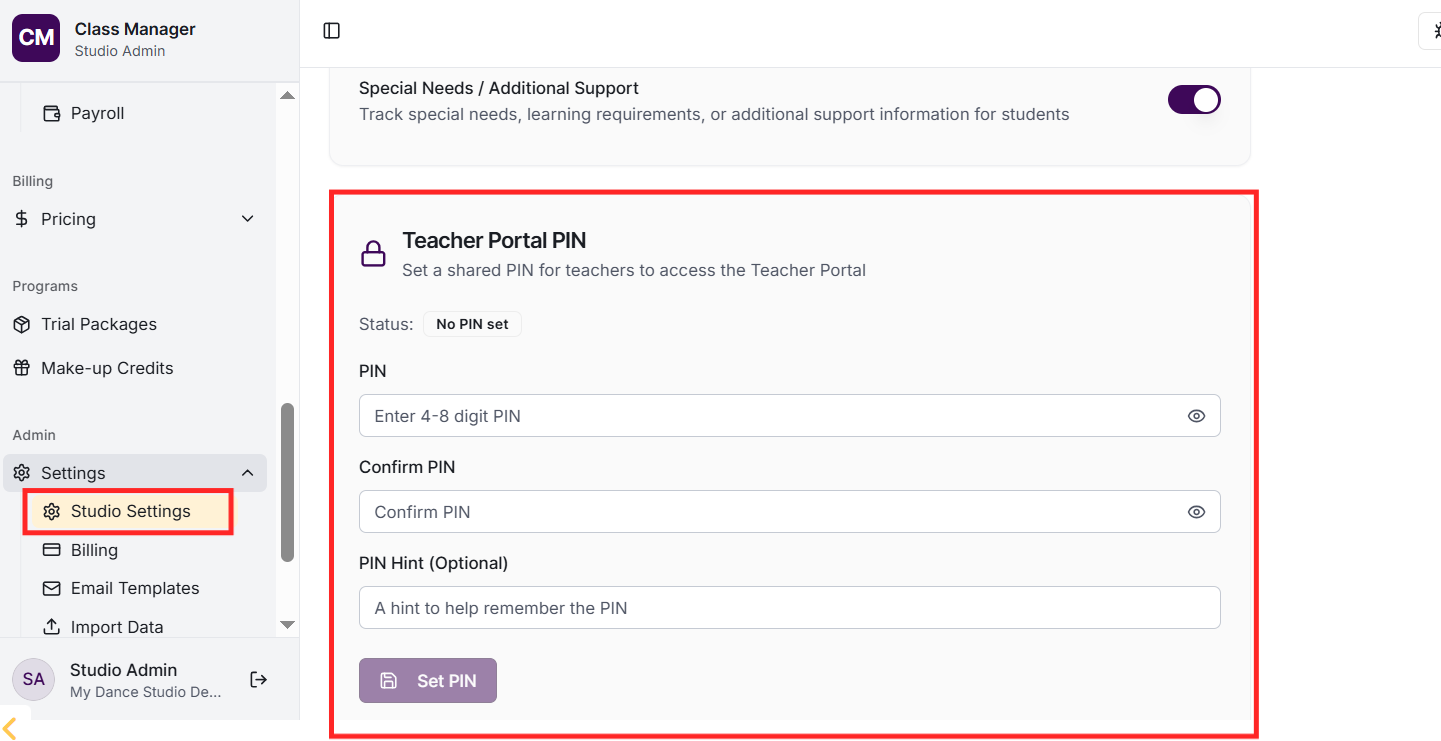Viewport: 1441px width, 741px height.
Task: Click the SA user avatar
Action: pyautogui.click(x=33, y=680)
